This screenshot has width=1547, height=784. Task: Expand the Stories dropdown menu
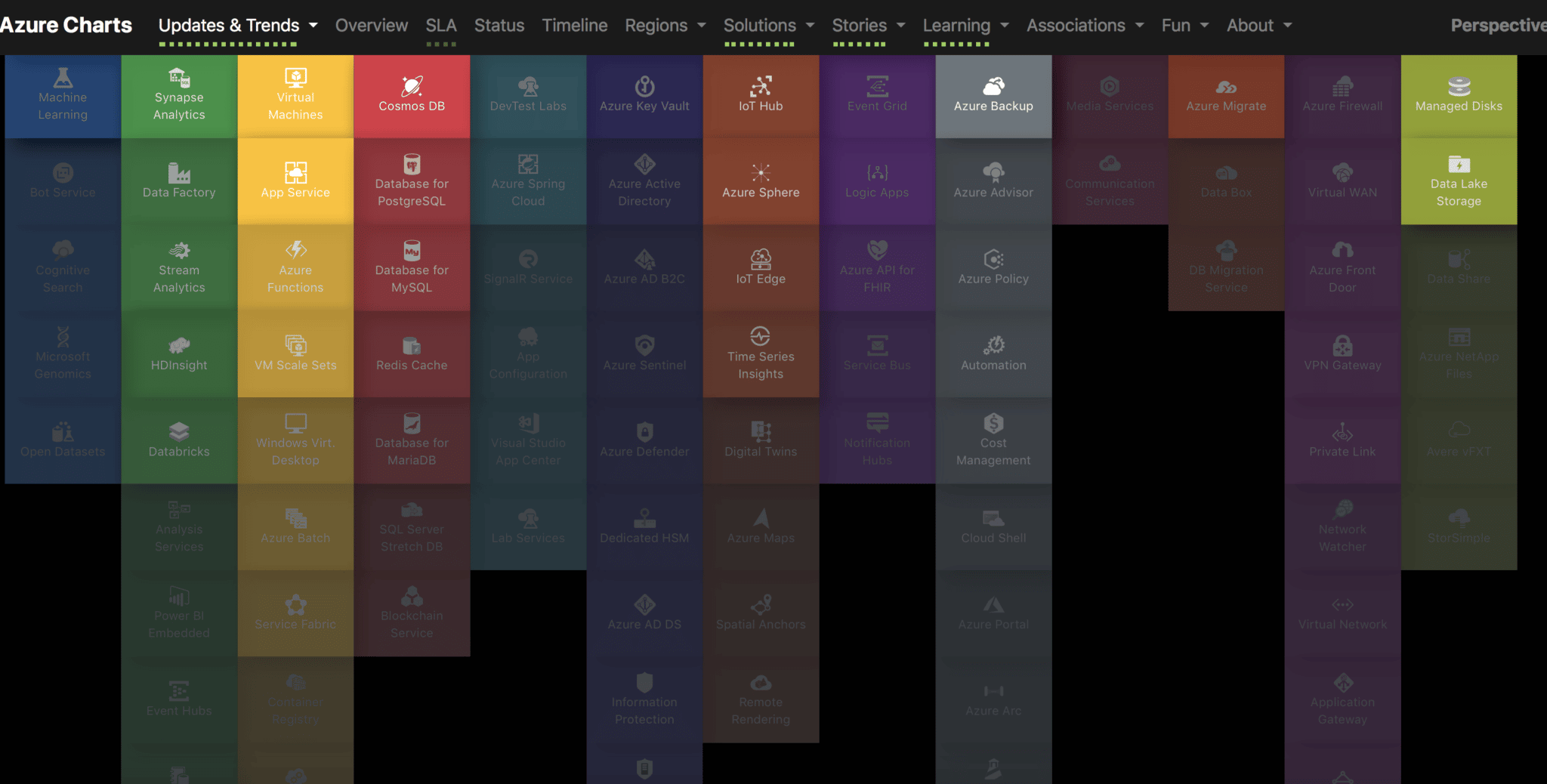coord(869,26)
